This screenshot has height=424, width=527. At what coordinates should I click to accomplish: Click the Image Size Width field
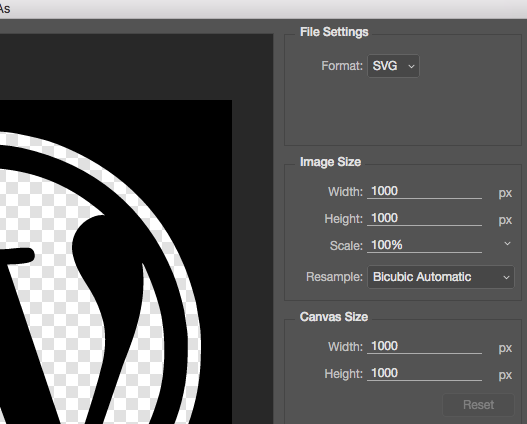tap(424, 192)
